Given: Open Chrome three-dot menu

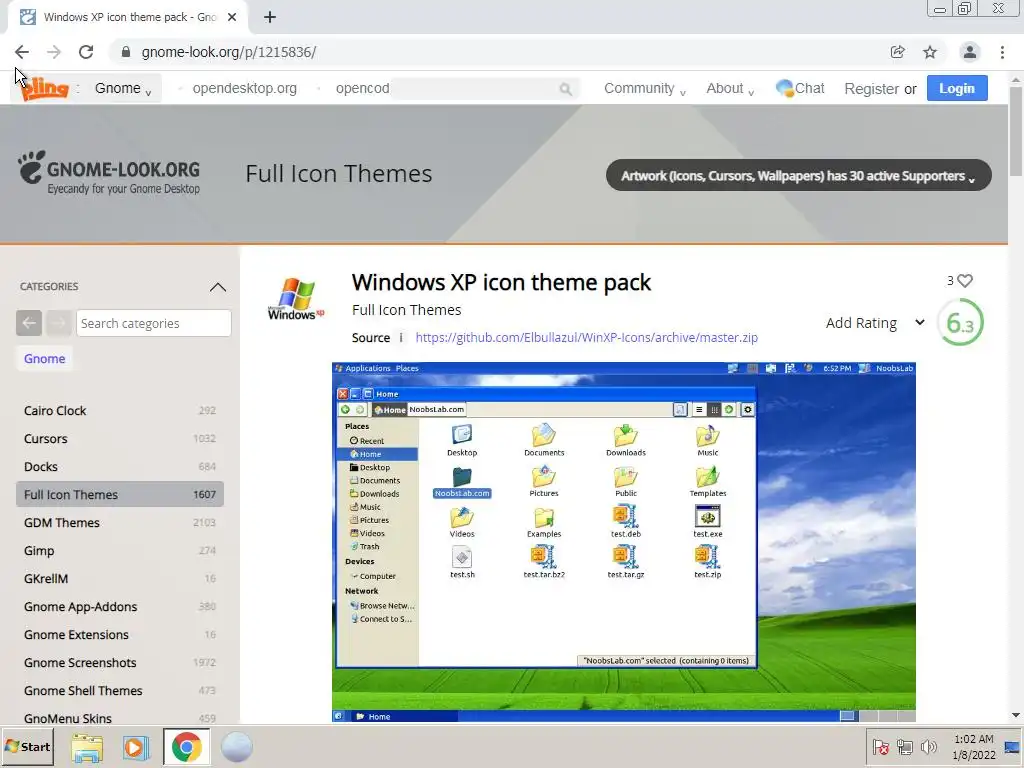Looking at the screenshot, I should click(x=1002, y=52).
